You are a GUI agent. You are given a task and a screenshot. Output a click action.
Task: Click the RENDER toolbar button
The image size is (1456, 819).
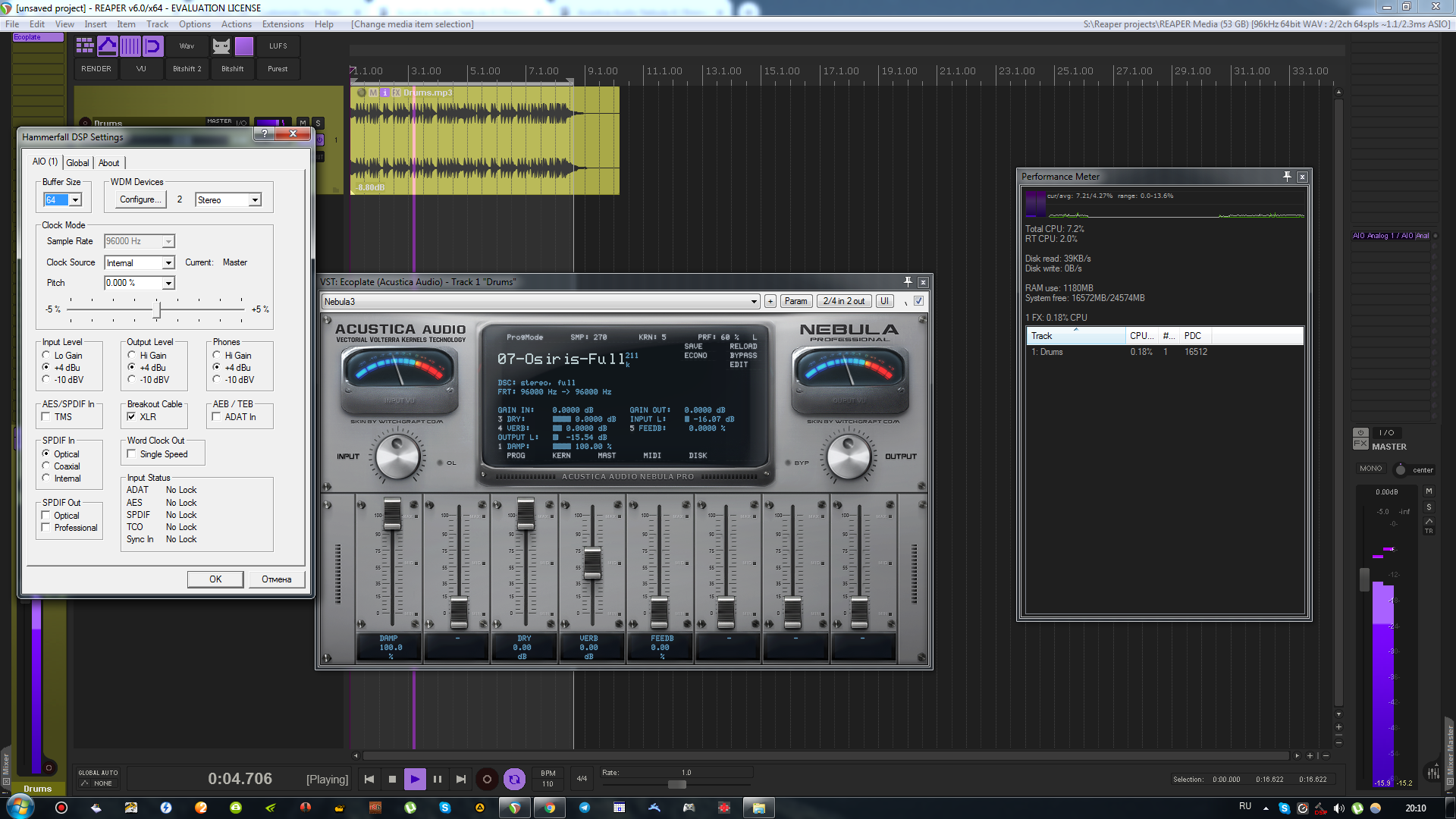coord(96,69)
